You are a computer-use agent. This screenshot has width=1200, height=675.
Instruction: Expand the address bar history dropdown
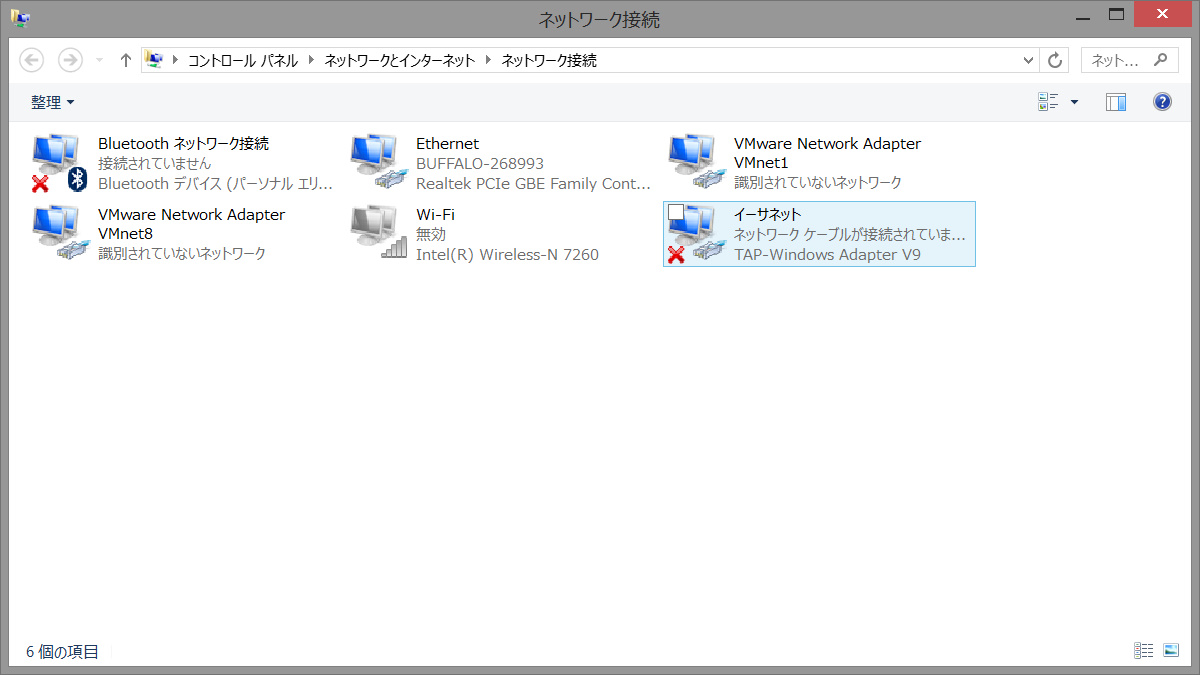point(1029,60)
